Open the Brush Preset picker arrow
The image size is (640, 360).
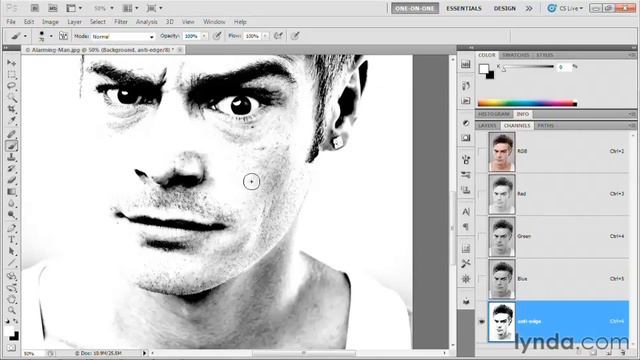point(51,36)
